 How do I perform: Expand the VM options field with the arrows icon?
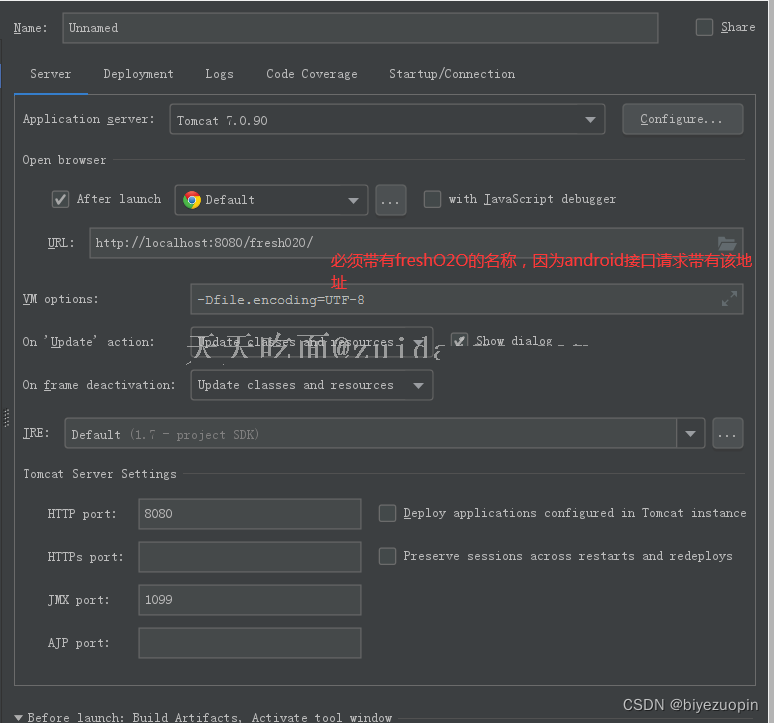(729, 299)
